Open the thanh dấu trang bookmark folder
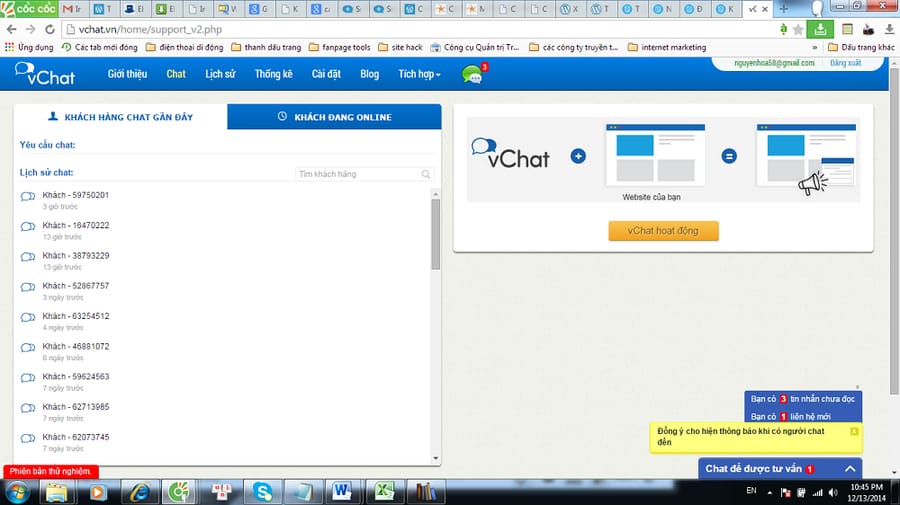The height and width of the screenshot is (505, 900). click(x=266, y=48)
